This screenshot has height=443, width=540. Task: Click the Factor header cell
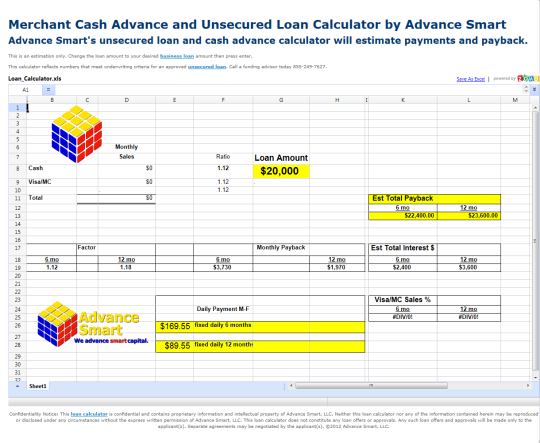tap(87, 249)
